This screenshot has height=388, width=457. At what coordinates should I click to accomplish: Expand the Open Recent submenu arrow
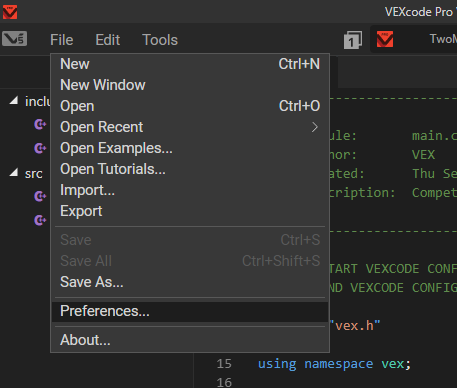(x=315, y=127)
